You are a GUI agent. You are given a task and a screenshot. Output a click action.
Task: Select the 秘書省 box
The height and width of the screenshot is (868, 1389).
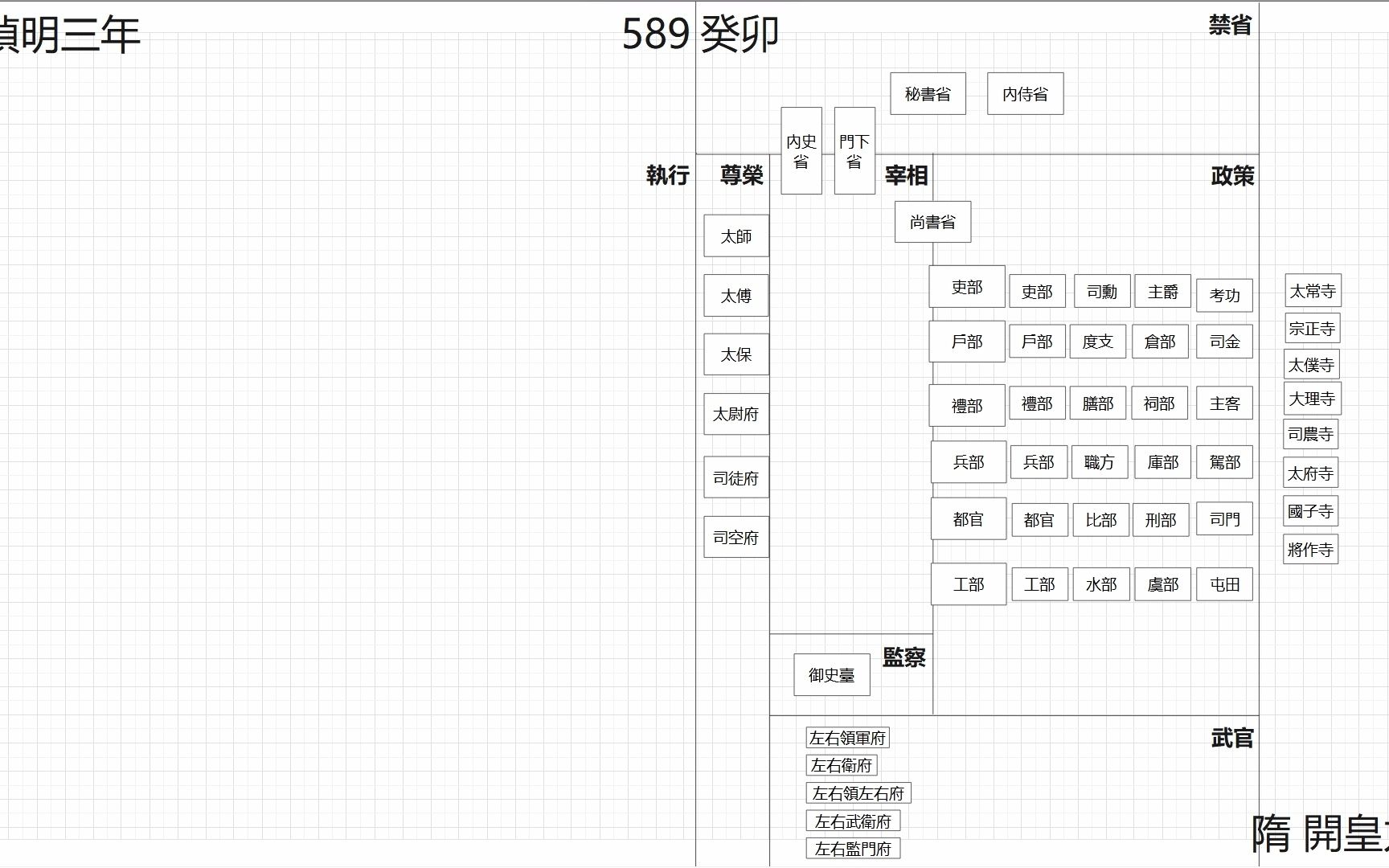[928, 94]
